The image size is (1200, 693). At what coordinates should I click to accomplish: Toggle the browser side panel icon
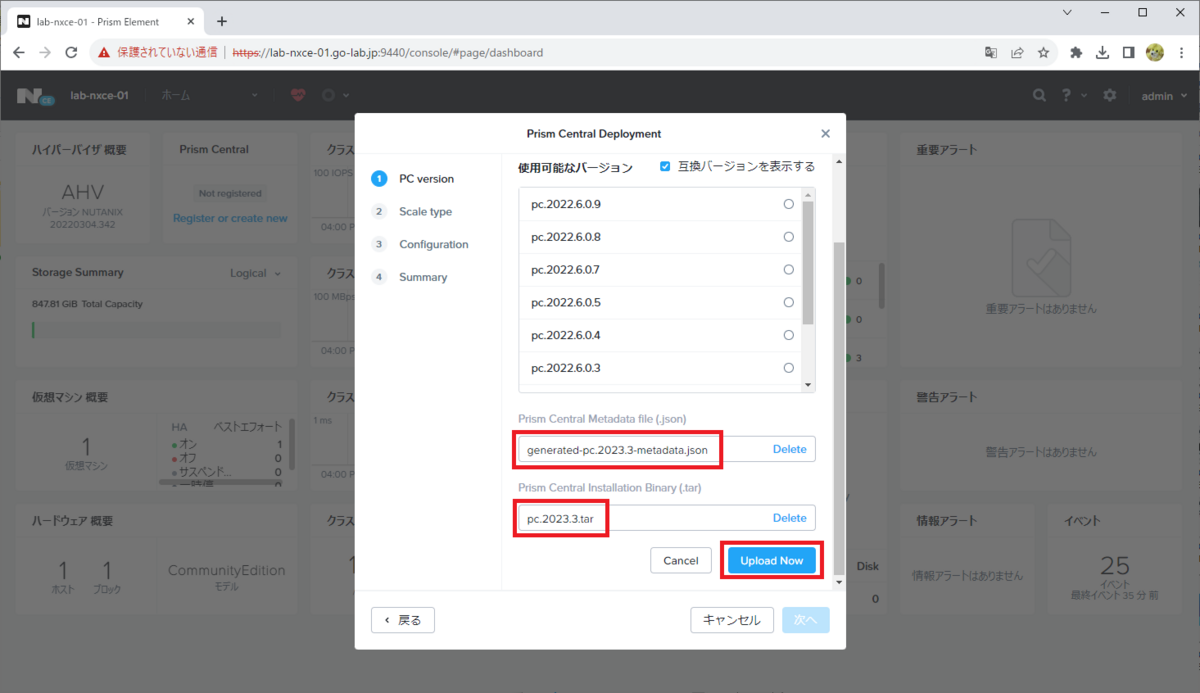pyautogui.click(x=1128, y=52)
